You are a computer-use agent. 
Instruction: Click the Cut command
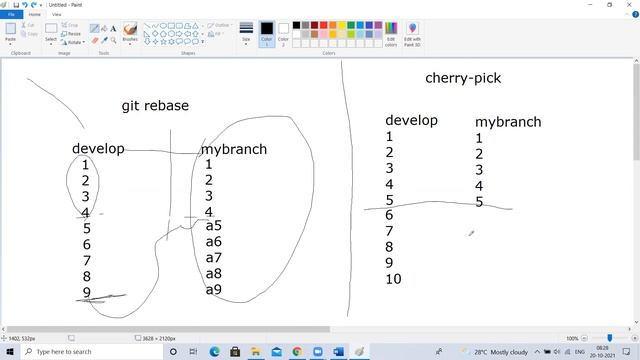coord(28,25)
